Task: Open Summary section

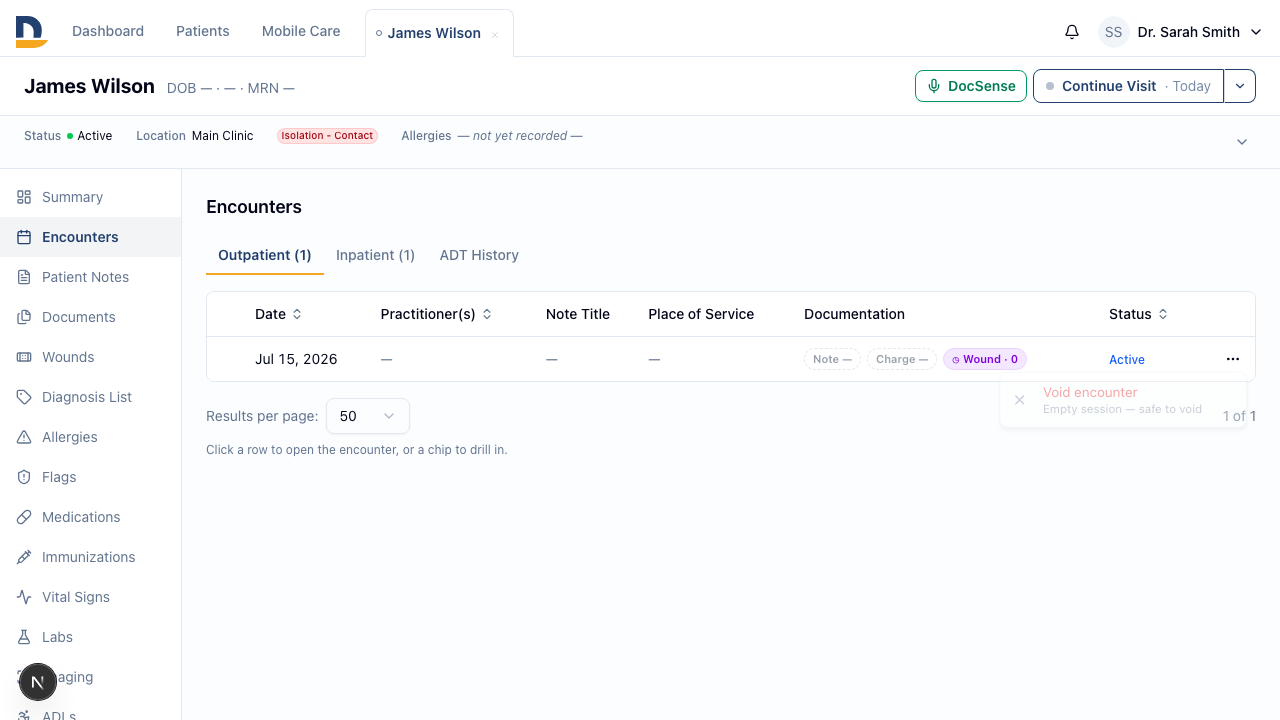Action: tap(90, 197)
